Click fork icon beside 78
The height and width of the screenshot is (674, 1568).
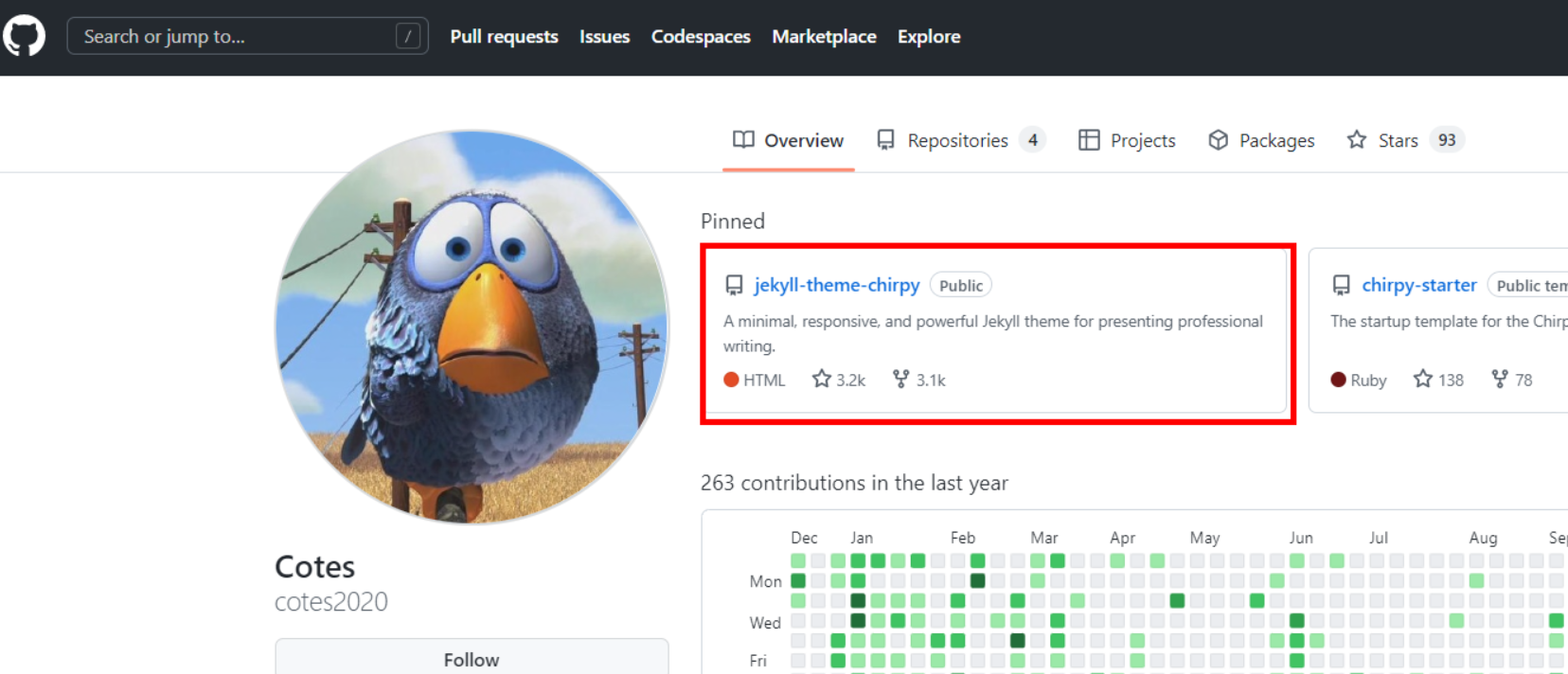[x=1500, y=379]
